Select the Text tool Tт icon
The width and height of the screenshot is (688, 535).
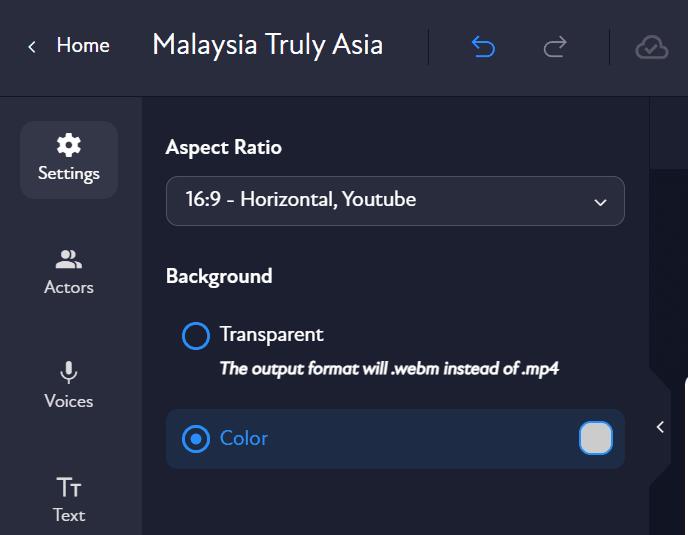click(69, 488)
